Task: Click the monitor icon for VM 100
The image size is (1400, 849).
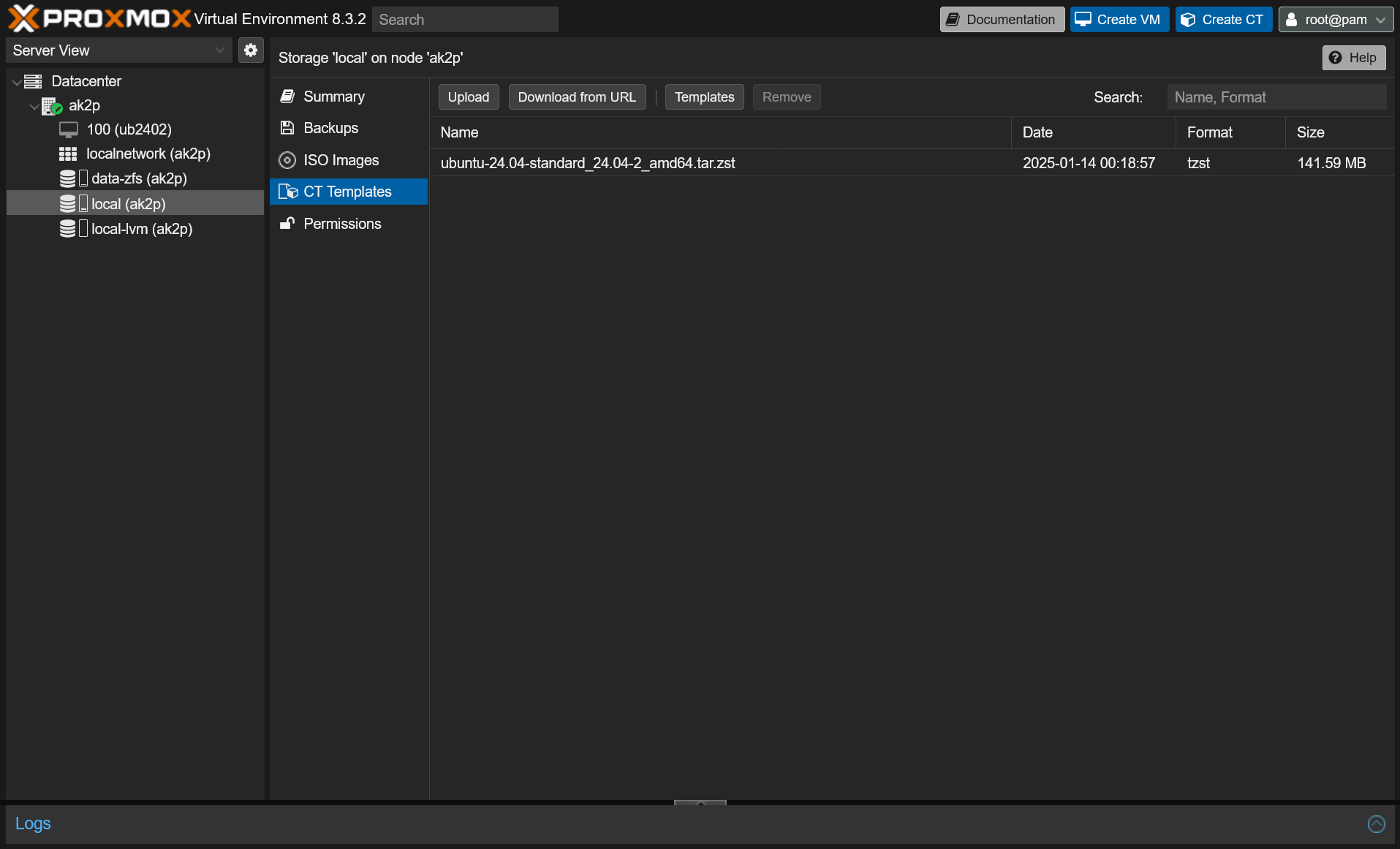Action: coord(69,130)
